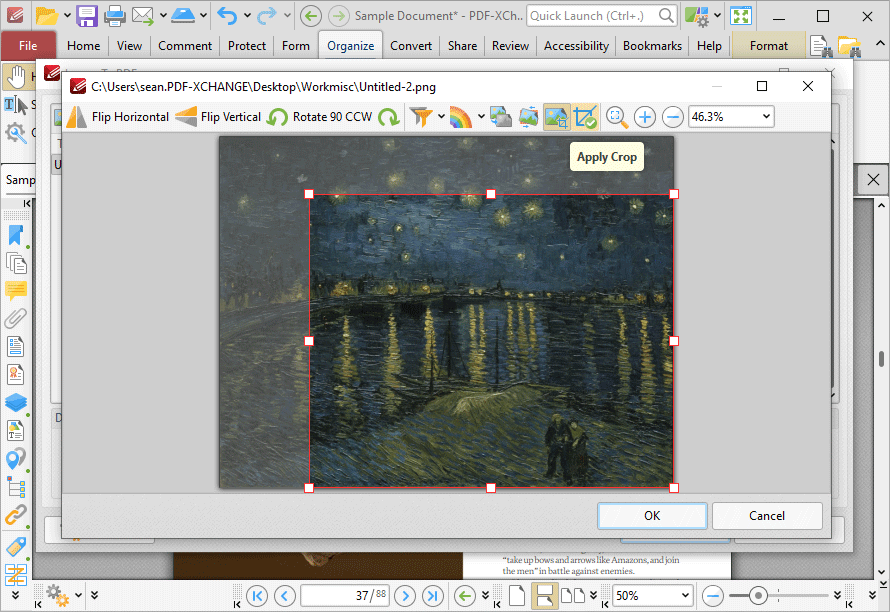890x612 pixels.
Task: Switch to the View ribbon tab
Action: 129,46
